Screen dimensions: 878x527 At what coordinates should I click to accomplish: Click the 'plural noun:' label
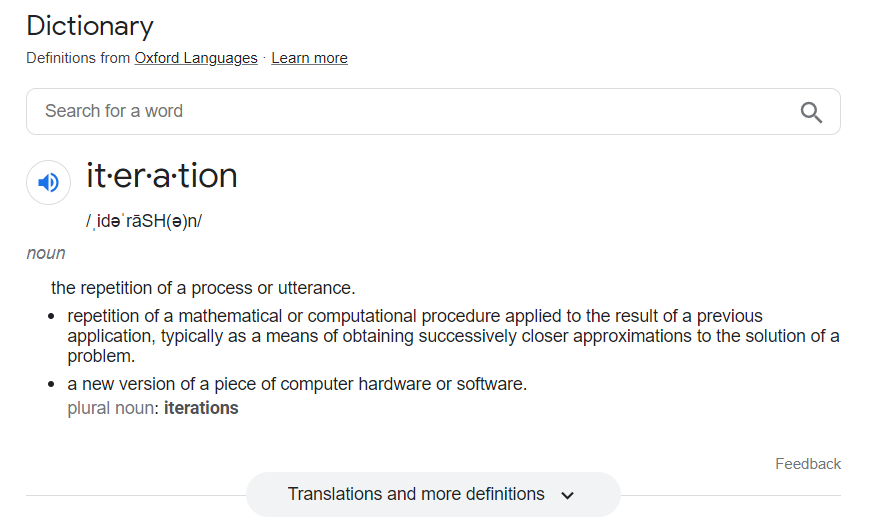[114, 408]
